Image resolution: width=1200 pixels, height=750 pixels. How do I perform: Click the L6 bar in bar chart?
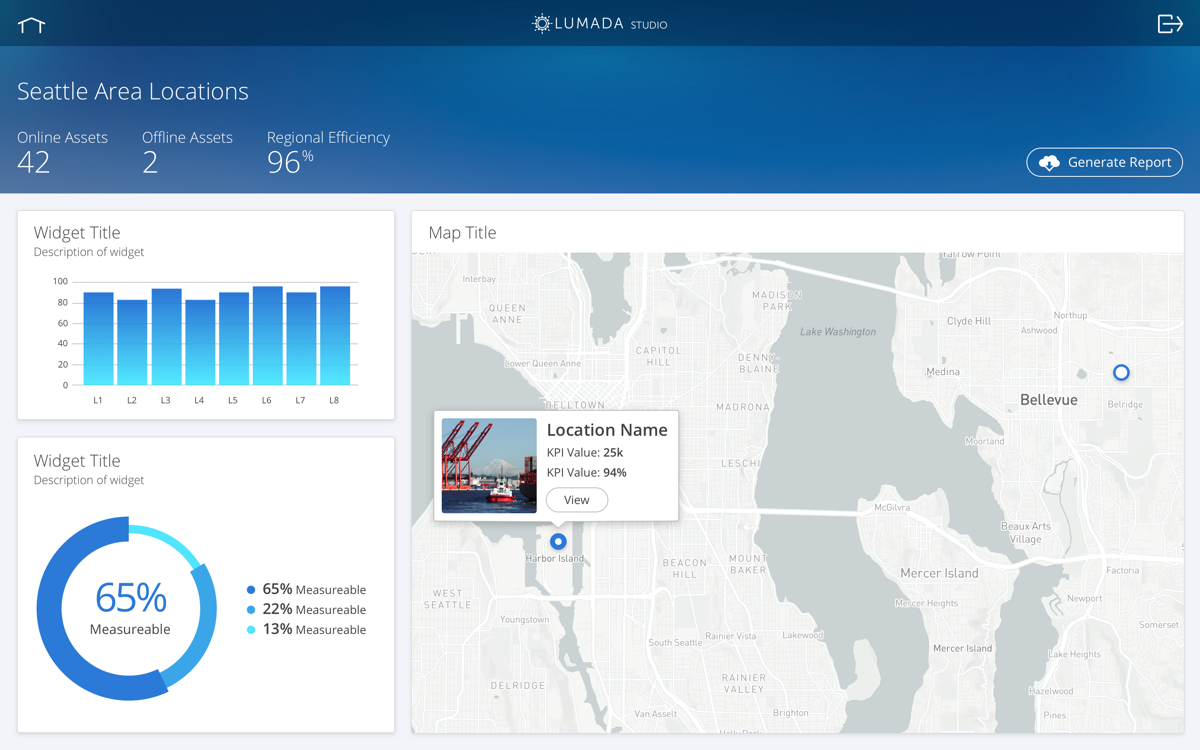[267, 335]
